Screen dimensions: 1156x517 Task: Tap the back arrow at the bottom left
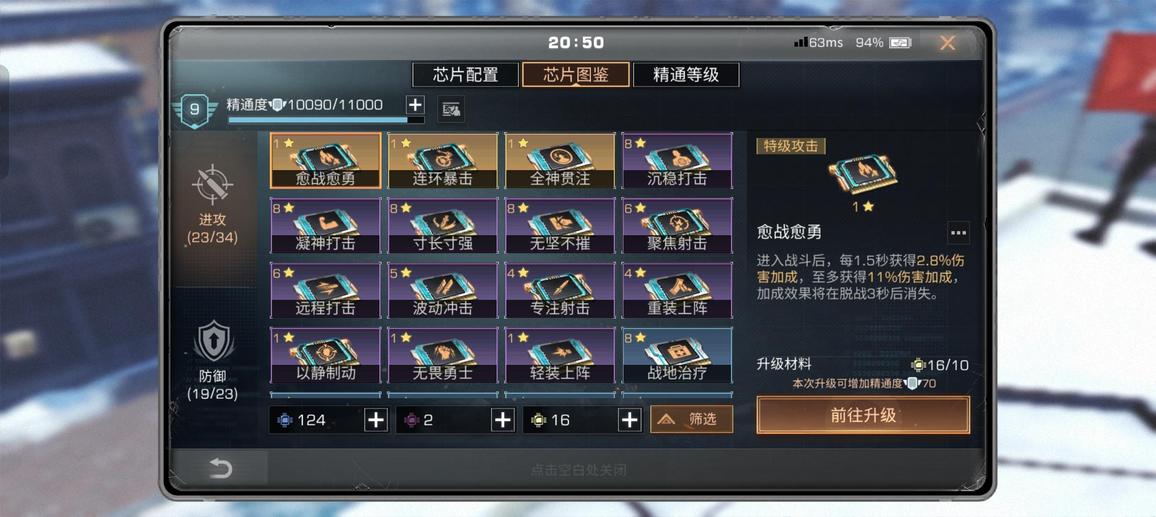click(x=220, y=468)
